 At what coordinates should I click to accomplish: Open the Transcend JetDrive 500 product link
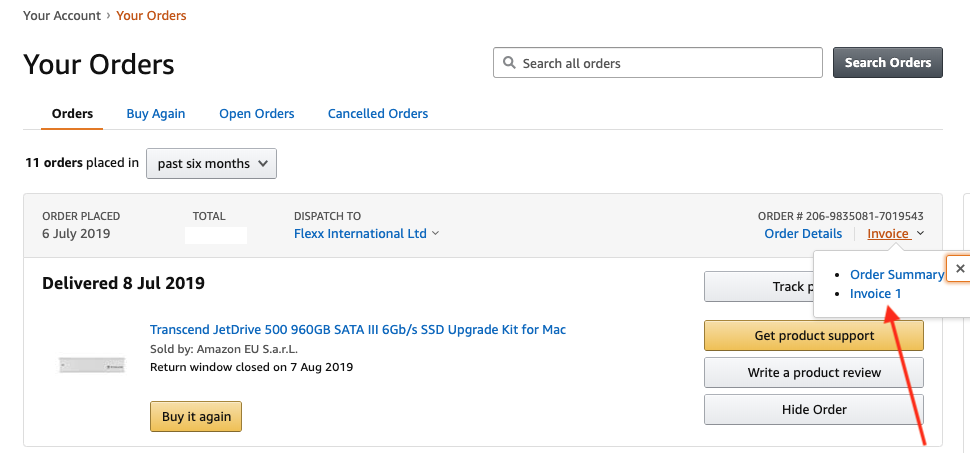[358, 329]
